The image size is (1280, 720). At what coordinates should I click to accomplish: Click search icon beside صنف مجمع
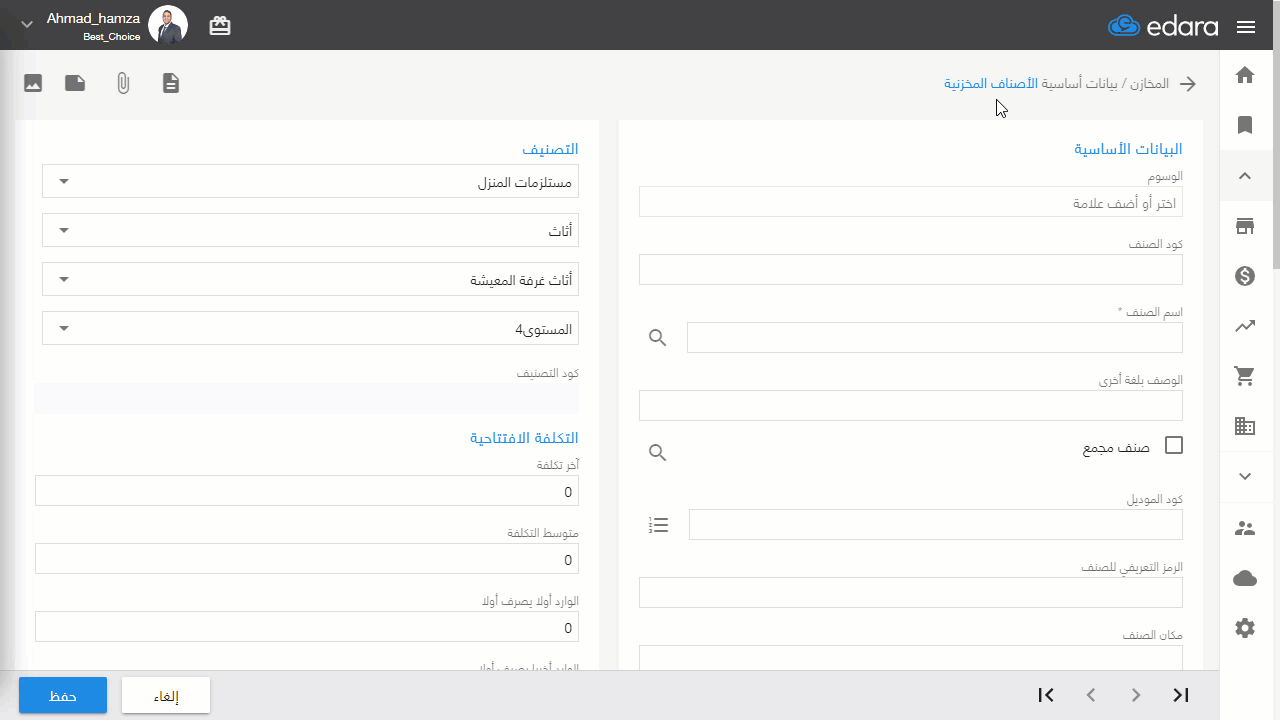[x=657, y=453]
